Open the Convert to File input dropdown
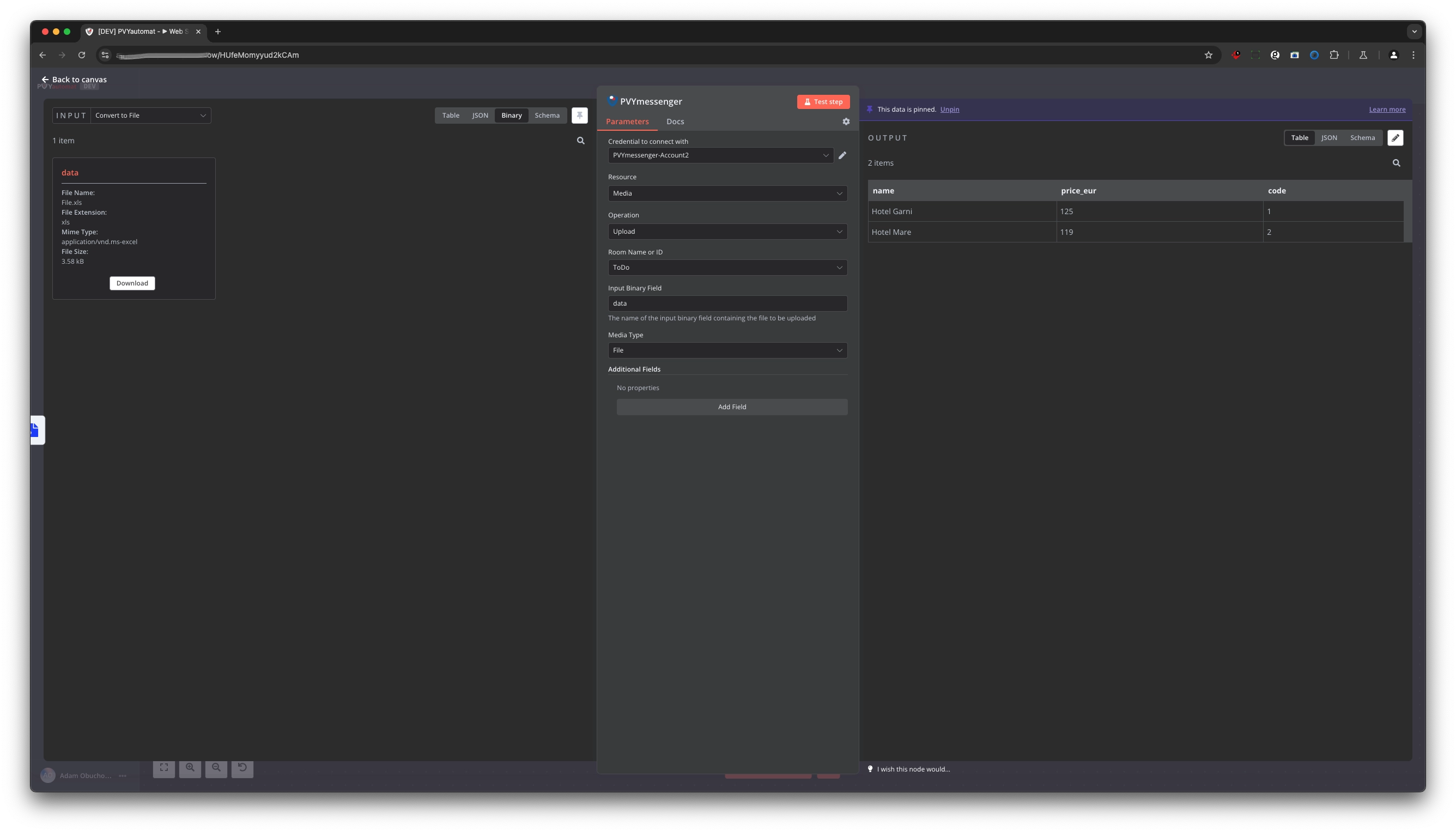The image size is (1456, 832). 151,116
